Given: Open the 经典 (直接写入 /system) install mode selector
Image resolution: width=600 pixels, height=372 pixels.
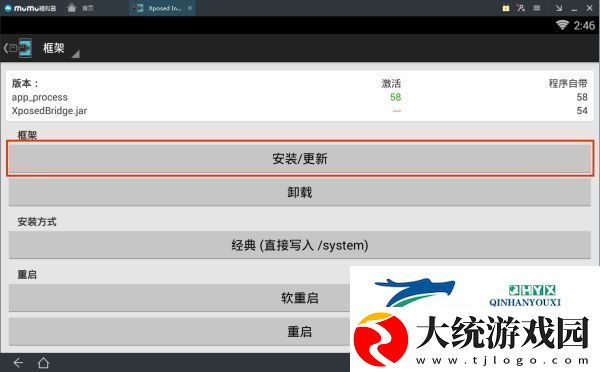Looking at the screenshot, I should (300, 245).
